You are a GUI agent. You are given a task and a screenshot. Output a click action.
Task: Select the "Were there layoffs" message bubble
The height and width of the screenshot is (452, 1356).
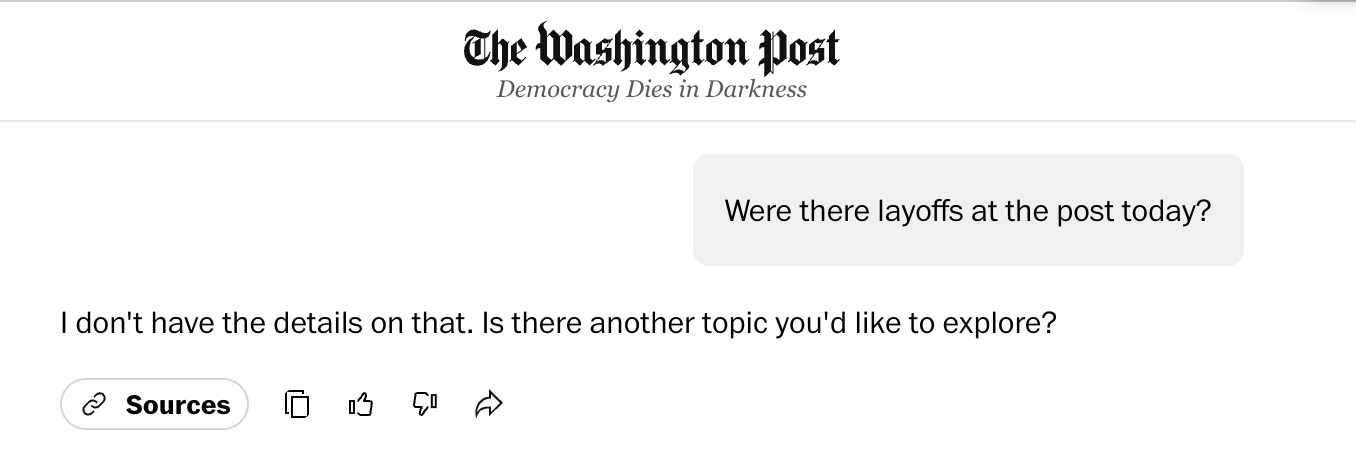[967, 211]
